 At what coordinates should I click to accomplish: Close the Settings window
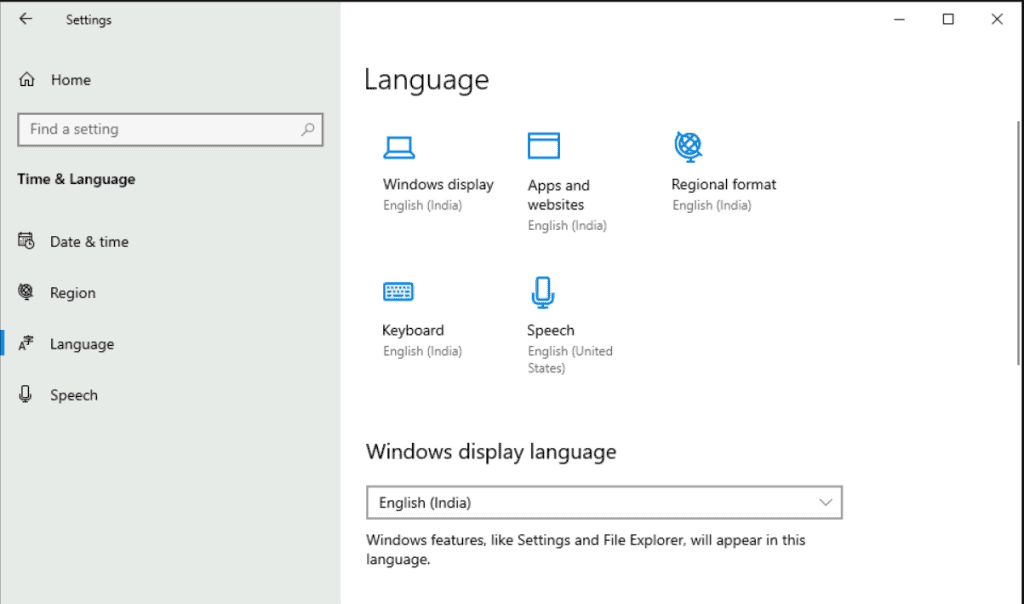pyautogui.click(x=996, y=19)
